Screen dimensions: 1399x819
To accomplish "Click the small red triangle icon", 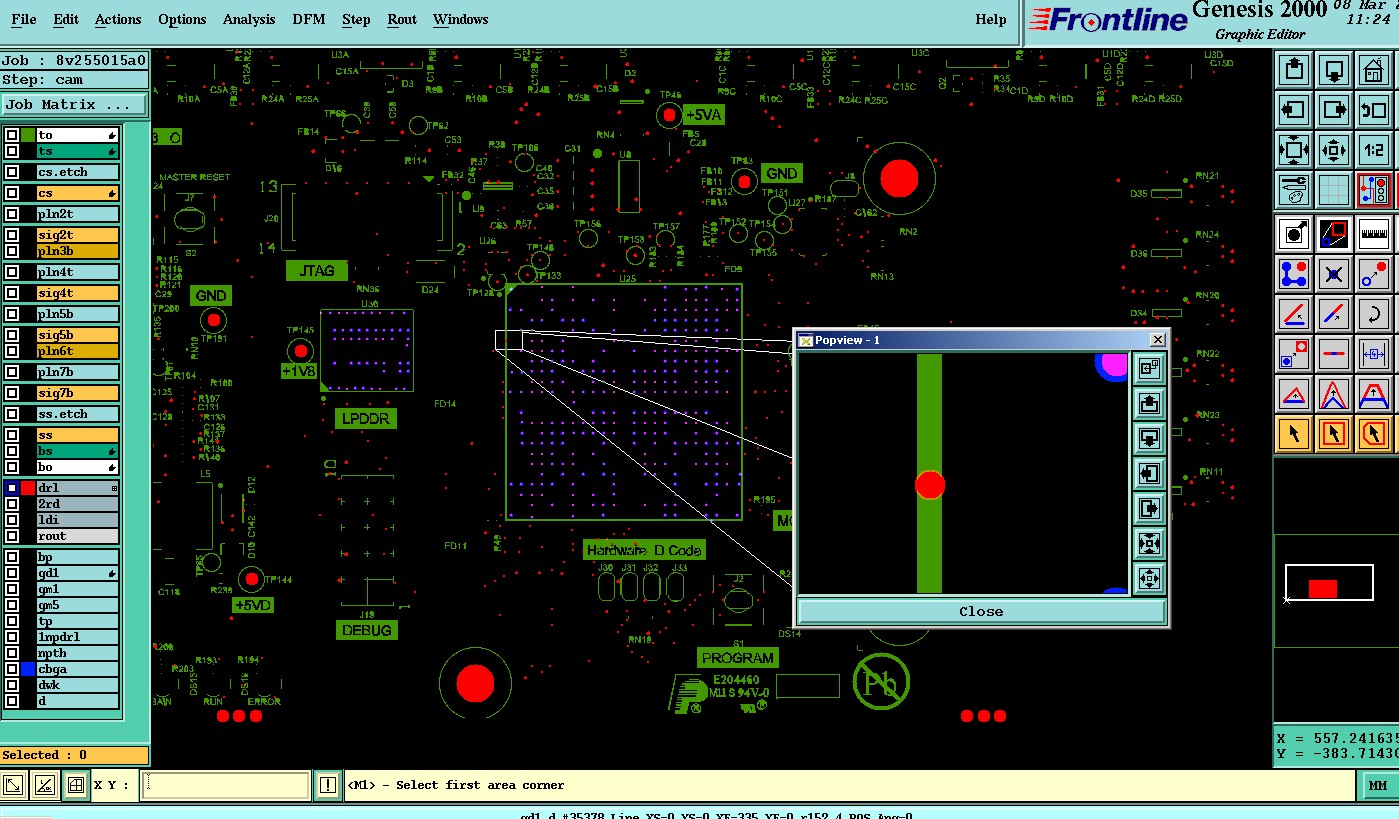I will pyautogui.click(x=1295, y=393).
